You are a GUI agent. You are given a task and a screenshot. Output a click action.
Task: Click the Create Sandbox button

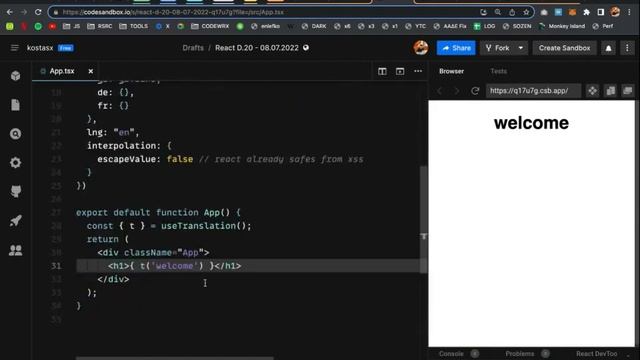pos(564,48)
